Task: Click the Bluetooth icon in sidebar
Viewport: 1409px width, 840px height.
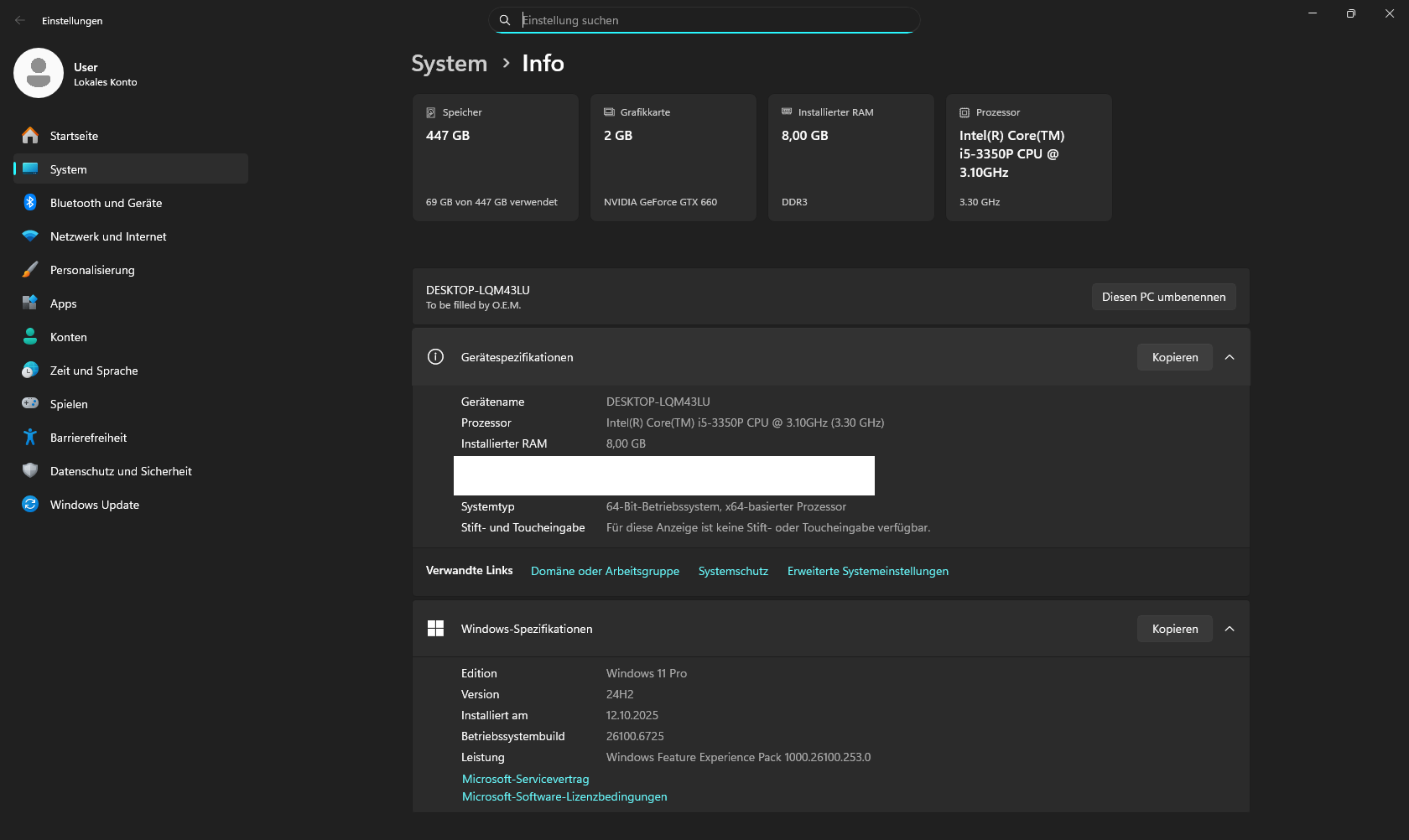Action: (30, 203)
